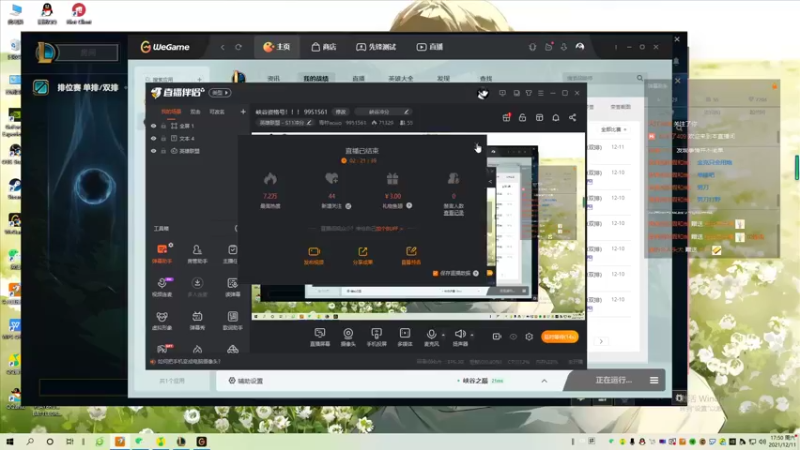The height and width of the screenshot is (450, 800).
Task: Open the 视频连麦 tool
Action: tap(162, 287)
